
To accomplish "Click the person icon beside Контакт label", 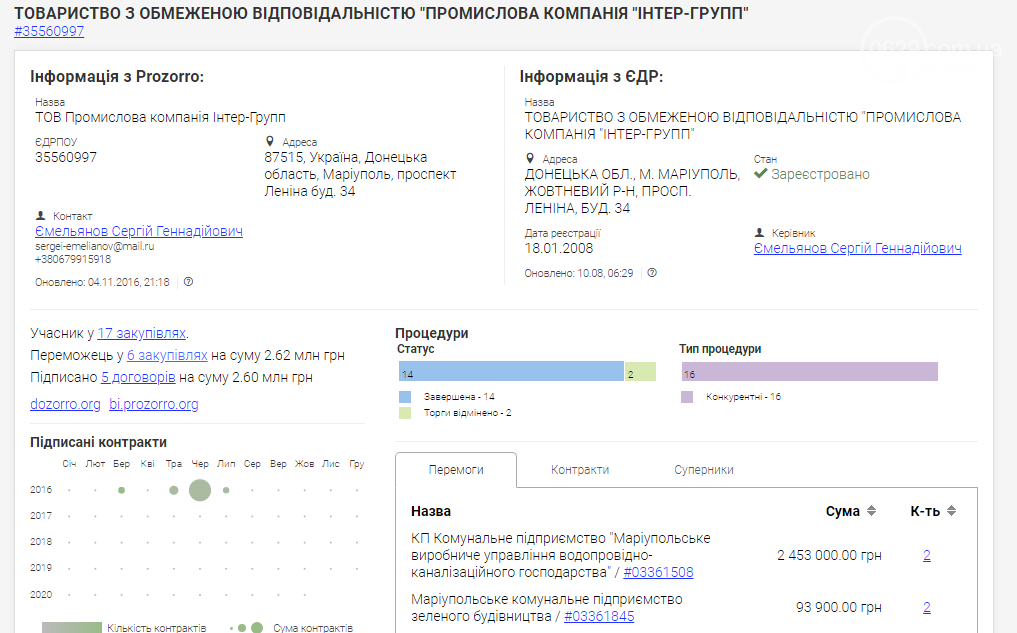I will 40,215.
